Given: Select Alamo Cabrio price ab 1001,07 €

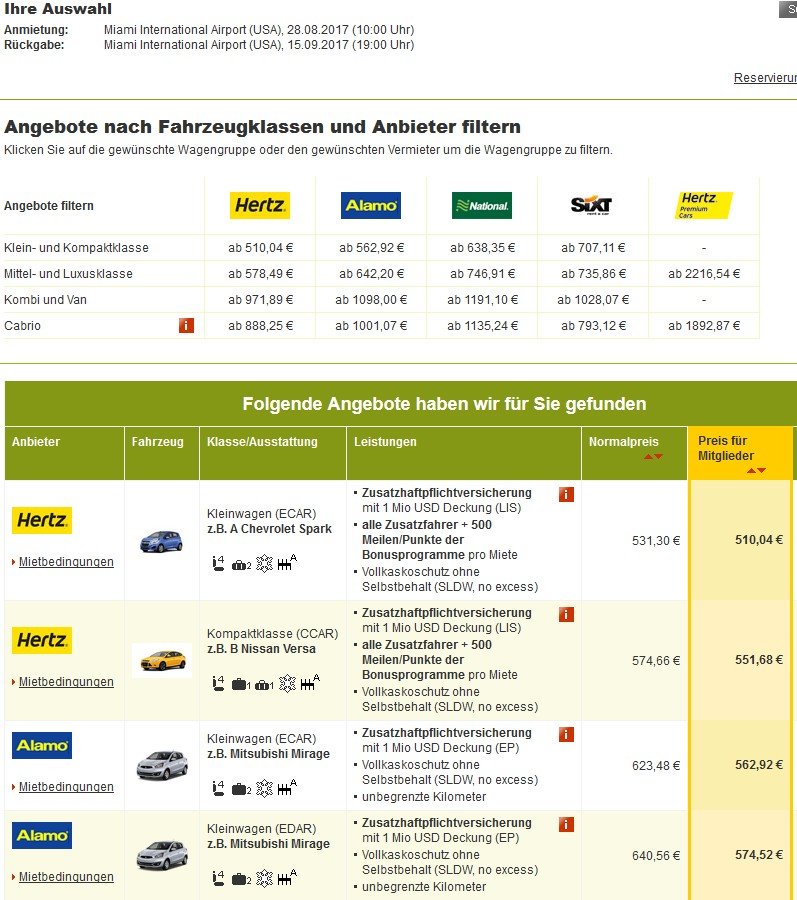Looking at the screenshot, I should pyautogui.click(x=371, y=325).
